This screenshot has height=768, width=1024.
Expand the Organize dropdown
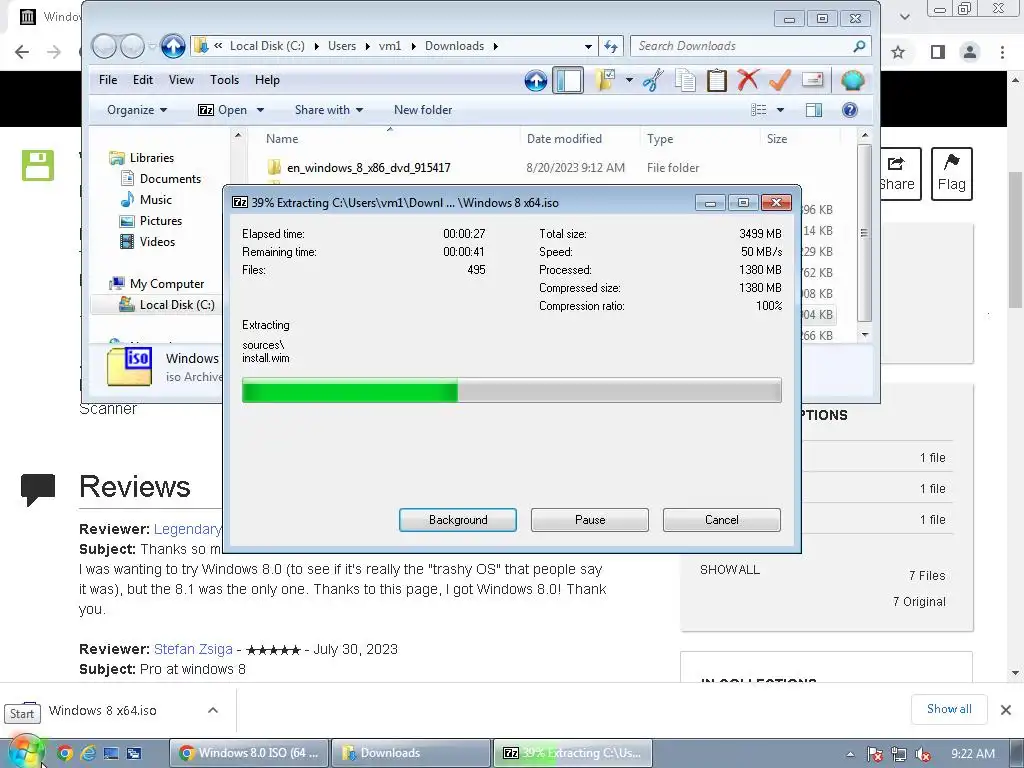(137, 110)
